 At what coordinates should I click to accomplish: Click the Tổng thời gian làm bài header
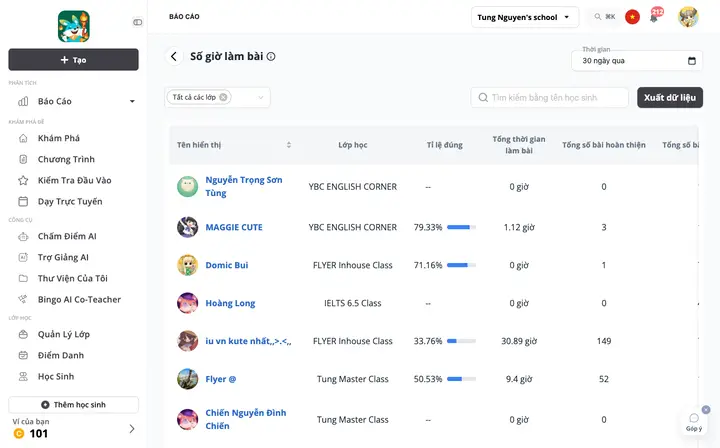pyautogui.click(x=519, y=145)
